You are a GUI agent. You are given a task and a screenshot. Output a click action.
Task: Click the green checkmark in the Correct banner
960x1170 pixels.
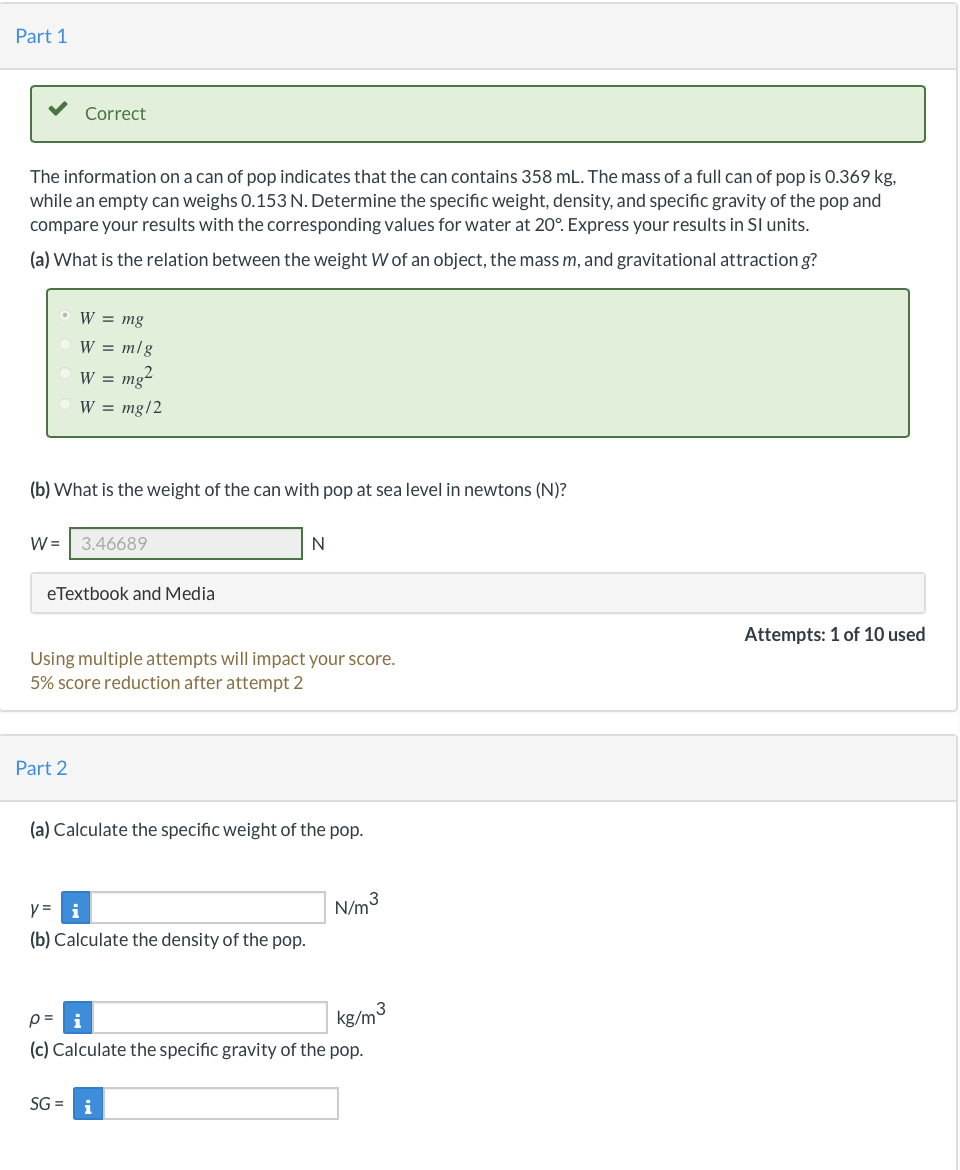tap(58, 108)
